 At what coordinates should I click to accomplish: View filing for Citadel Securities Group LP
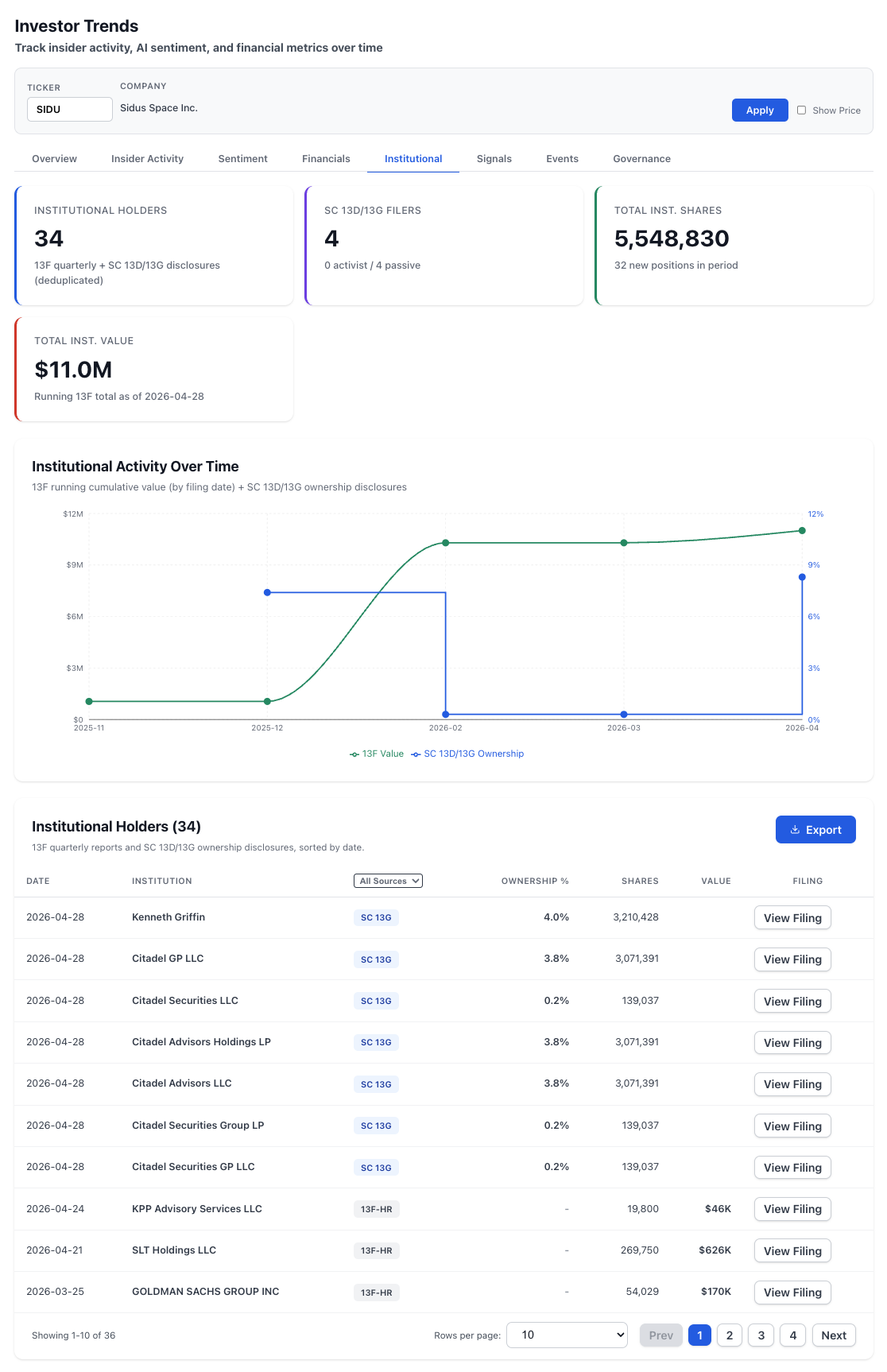tap(792, 1126)
